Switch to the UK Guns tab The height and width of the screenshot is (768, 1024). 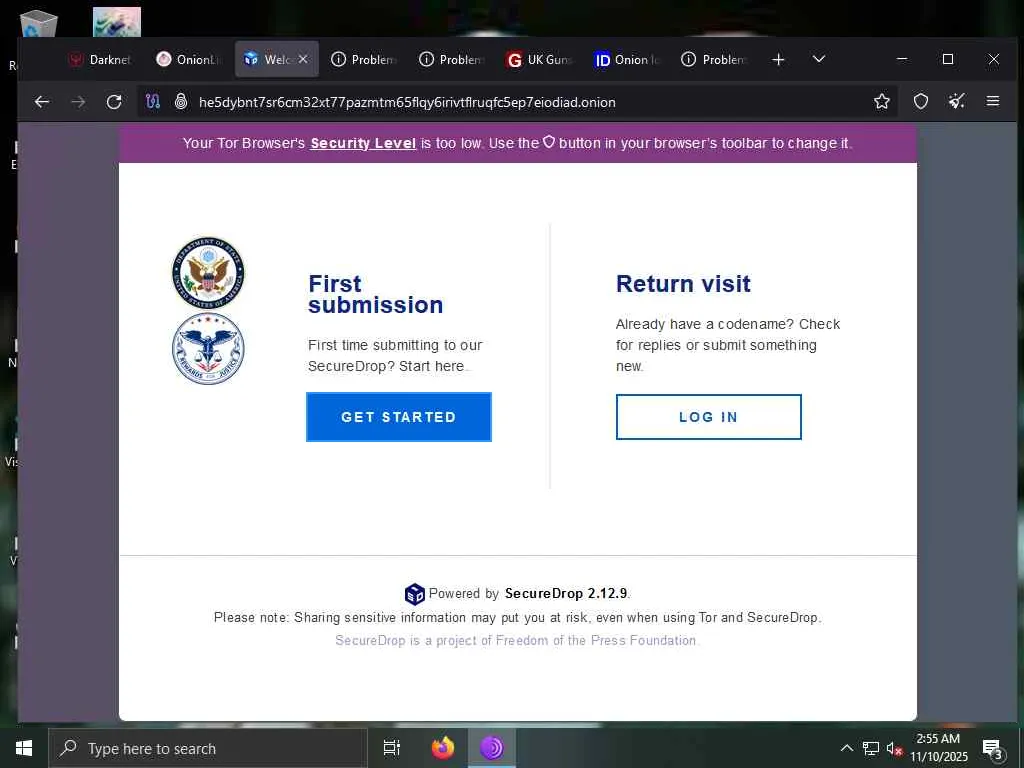[x=539, y=59]
